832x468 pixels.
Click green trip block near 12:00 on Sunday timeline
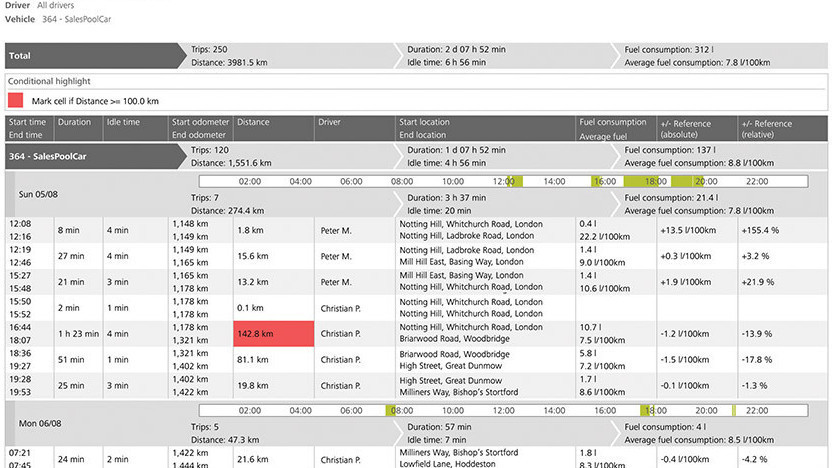pos(516,181)
